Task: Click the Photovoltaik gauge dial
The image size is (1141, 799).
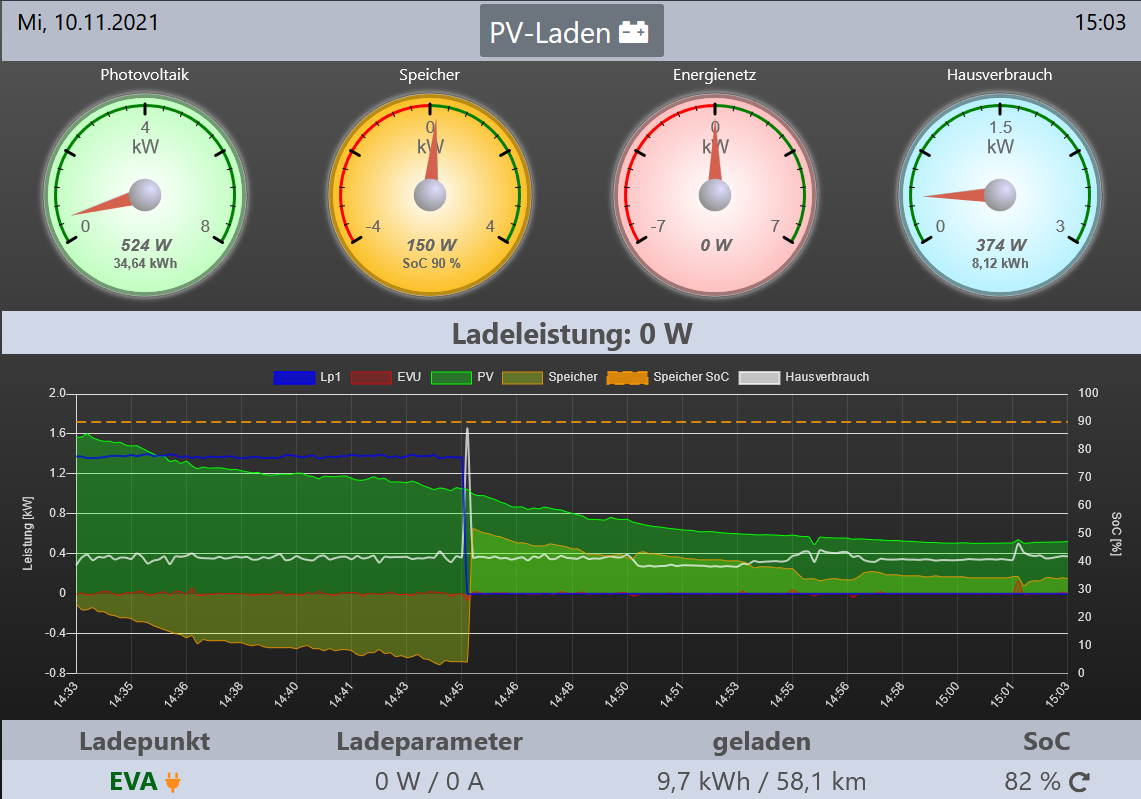Action: [x=145, y=194]
